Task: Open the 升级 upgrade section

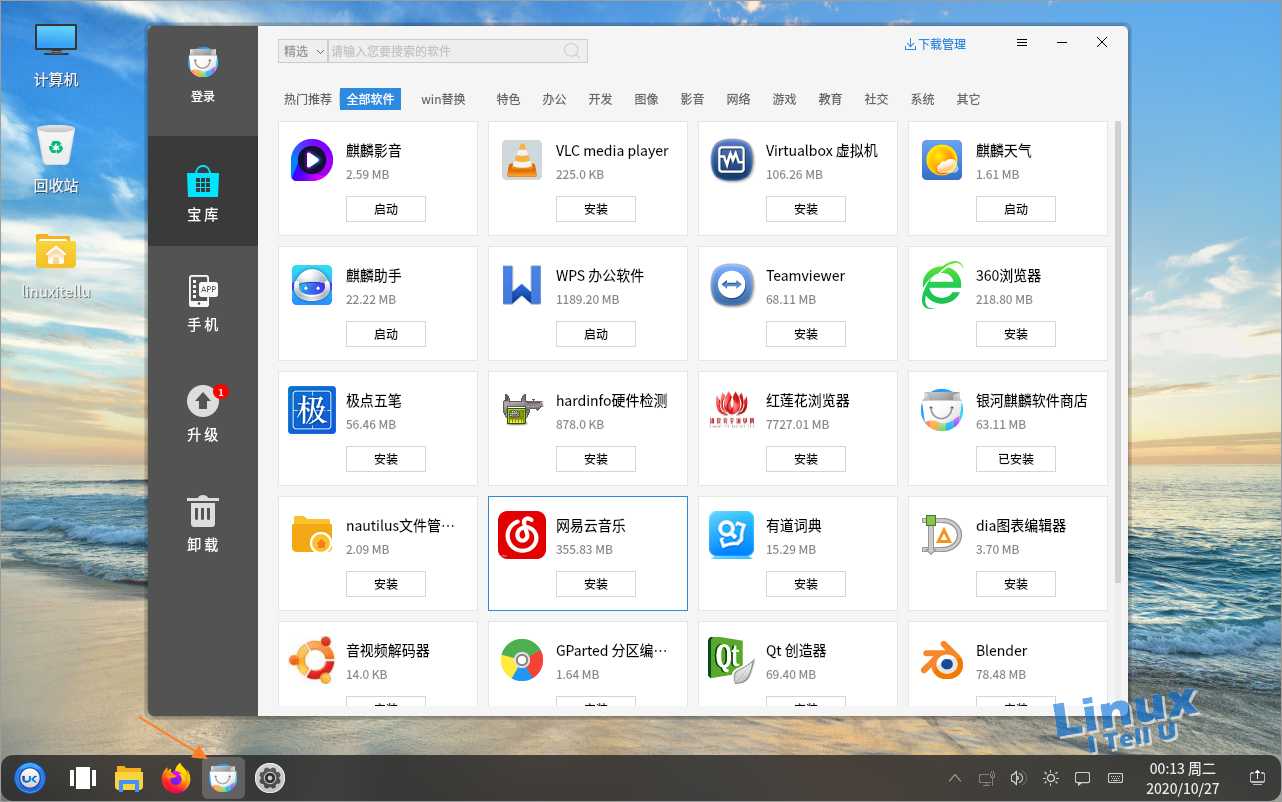Action: 203,401
